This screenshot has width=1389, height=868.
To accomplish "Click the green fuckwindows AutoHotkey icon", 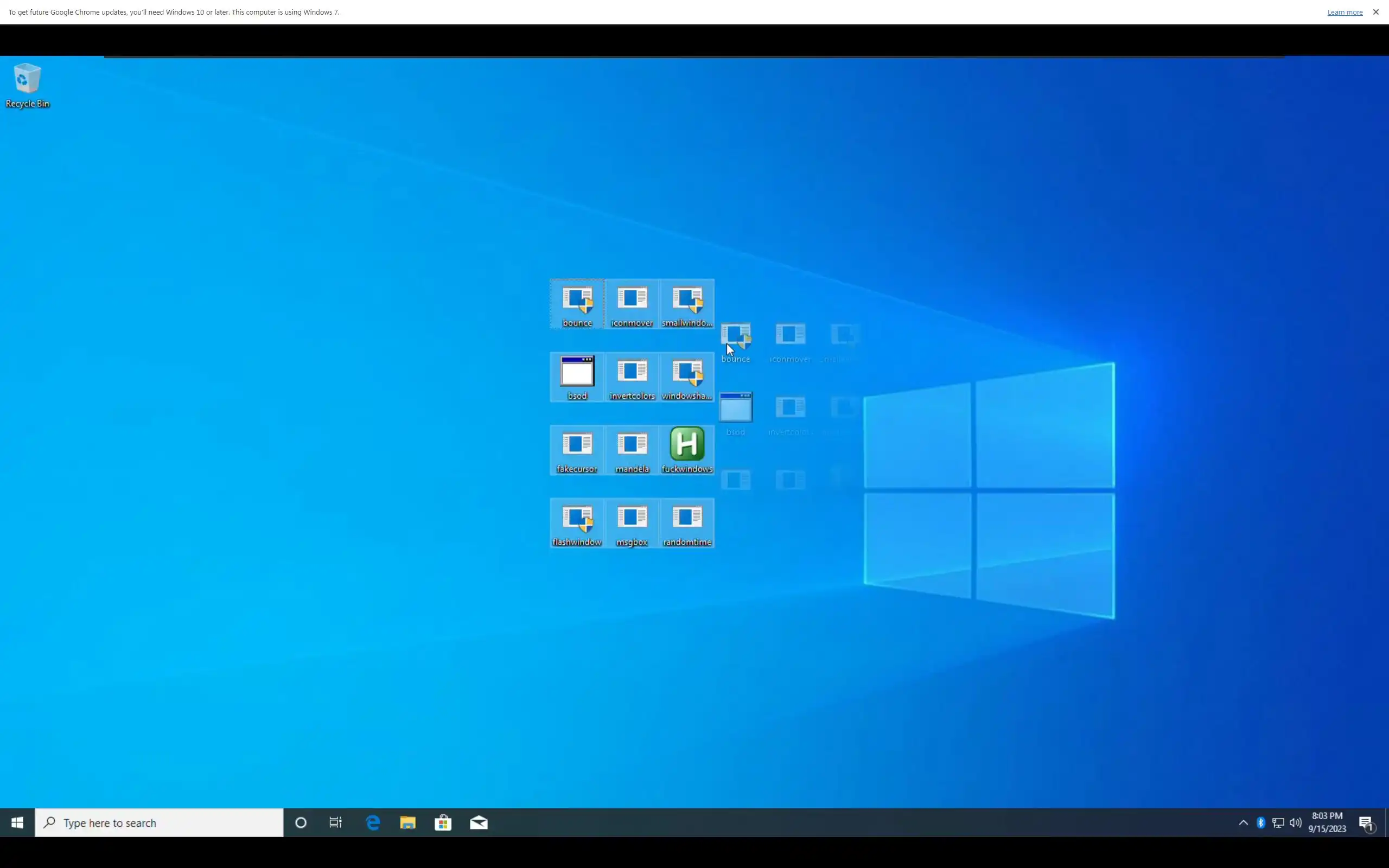I will pos(686,444).
